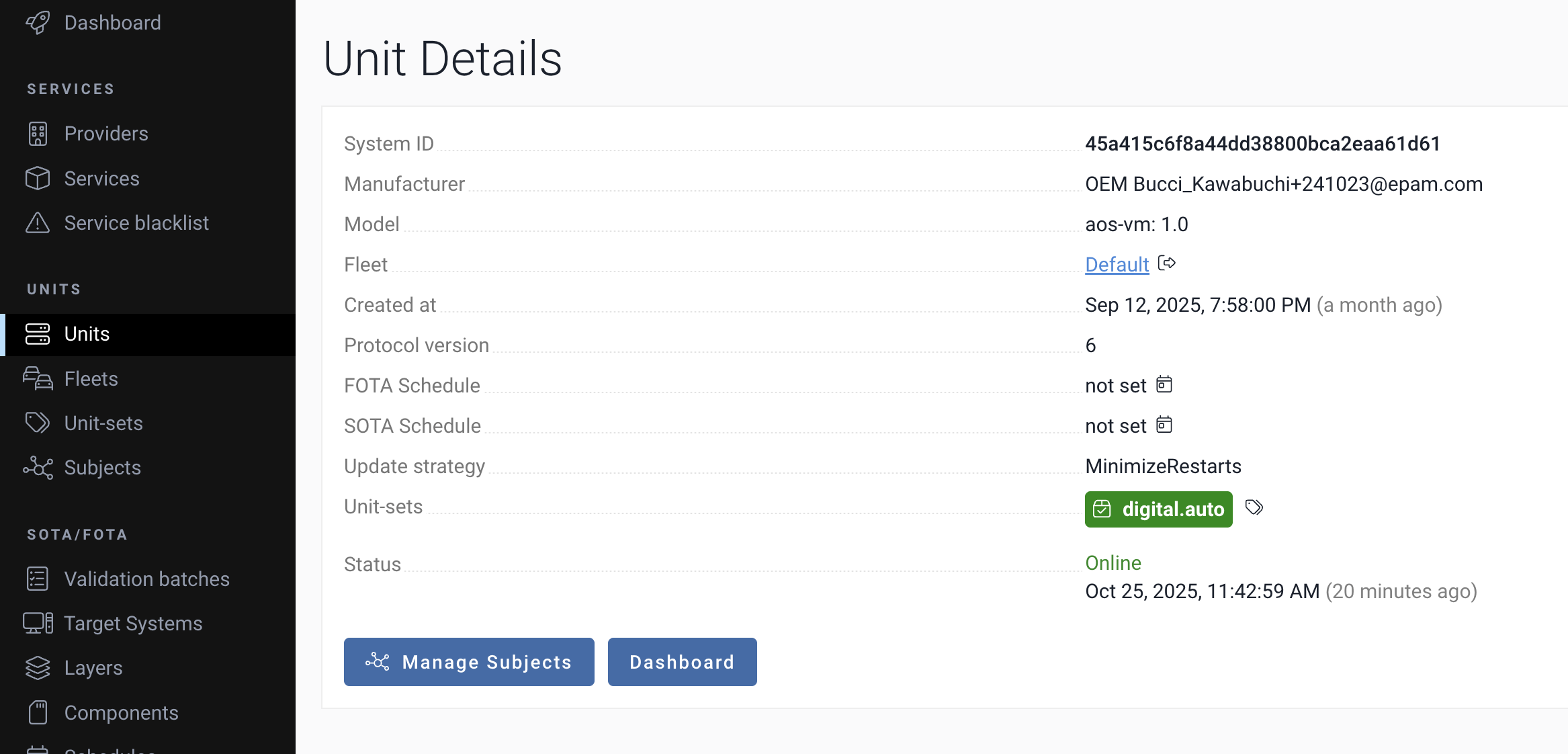Navigate to Validation batches
The image size is (1568, 754).
(146, 579)
